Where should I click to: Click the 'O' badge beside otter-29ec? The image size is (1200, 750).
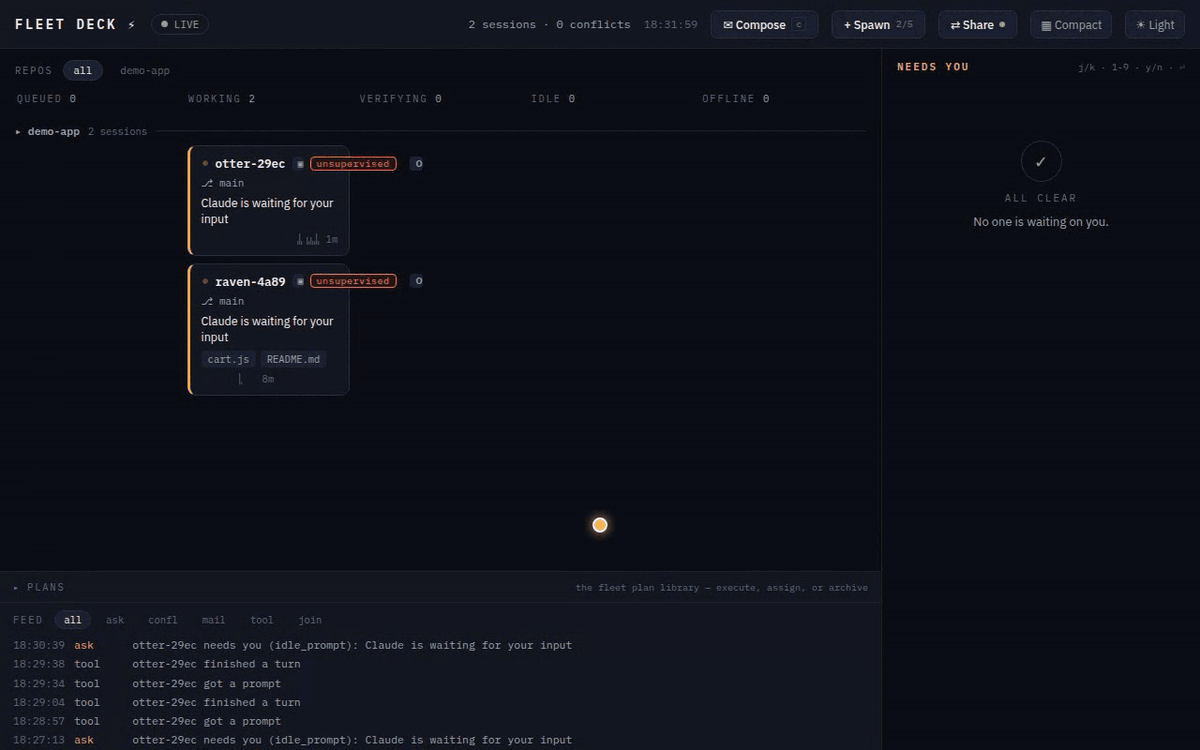tap(418, 164)
